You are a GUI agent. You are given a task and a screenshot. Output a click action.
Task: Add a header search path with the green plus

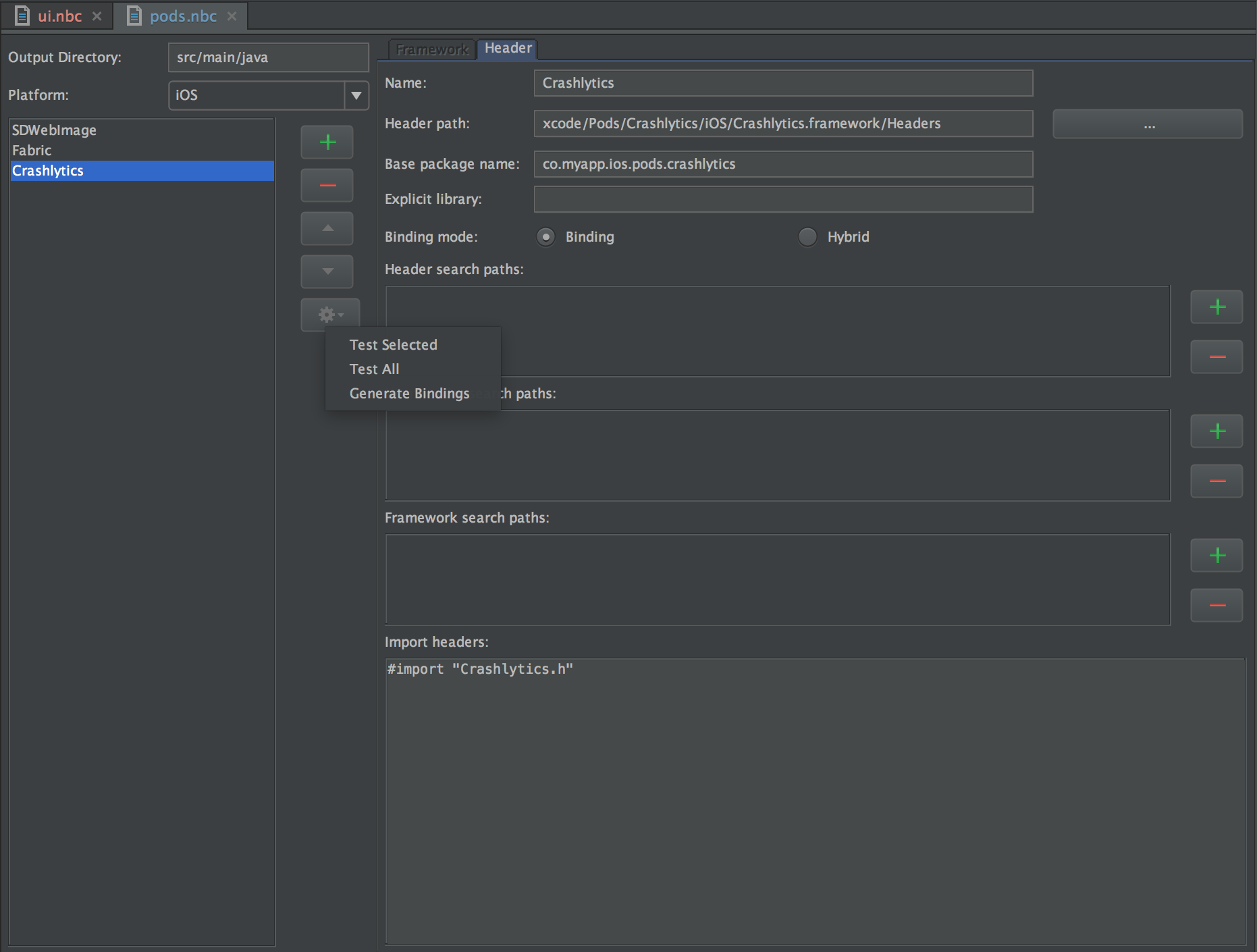pos(1216,307)
